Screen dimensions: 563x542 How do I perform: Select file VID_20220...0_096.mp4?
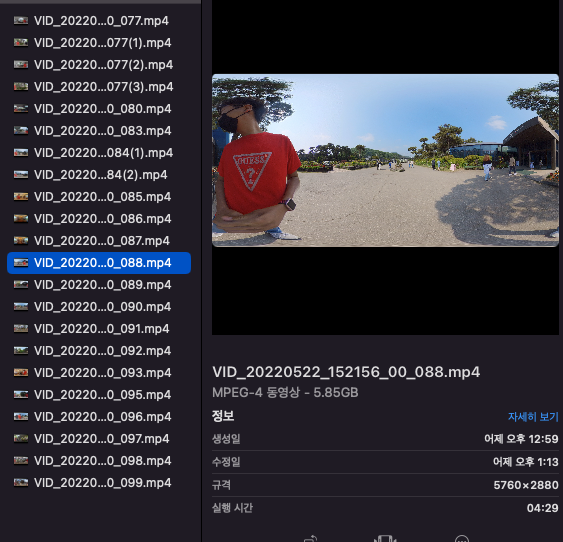pos(99,417)
